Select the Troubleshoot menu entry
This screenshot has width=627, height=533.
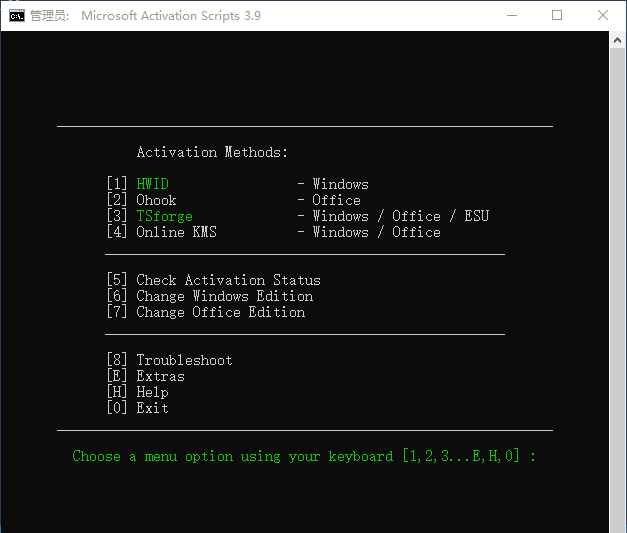(184, 360)
